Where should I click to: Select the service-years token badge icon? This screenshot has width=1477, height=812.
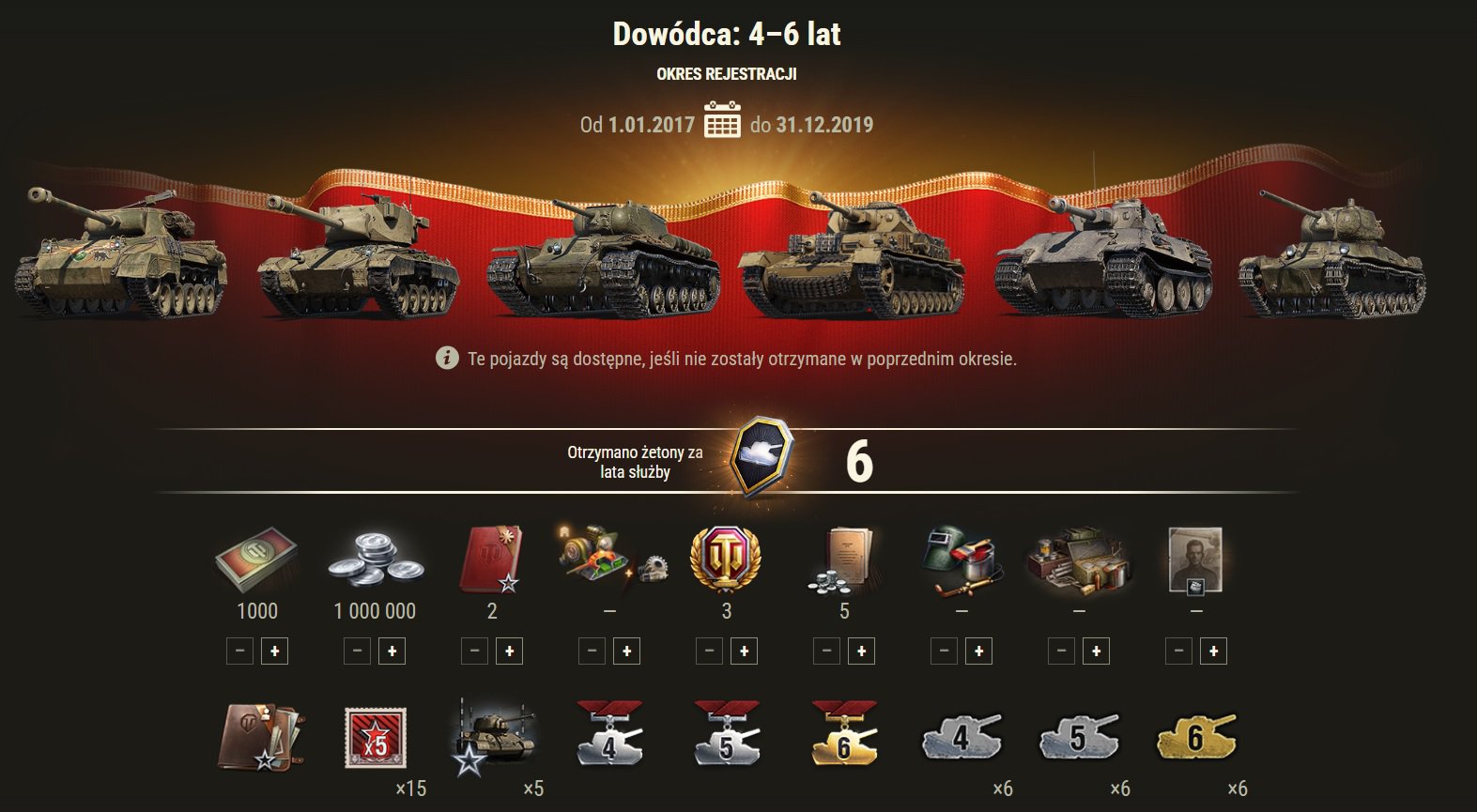pyautogui.click(x=762, y=457)
